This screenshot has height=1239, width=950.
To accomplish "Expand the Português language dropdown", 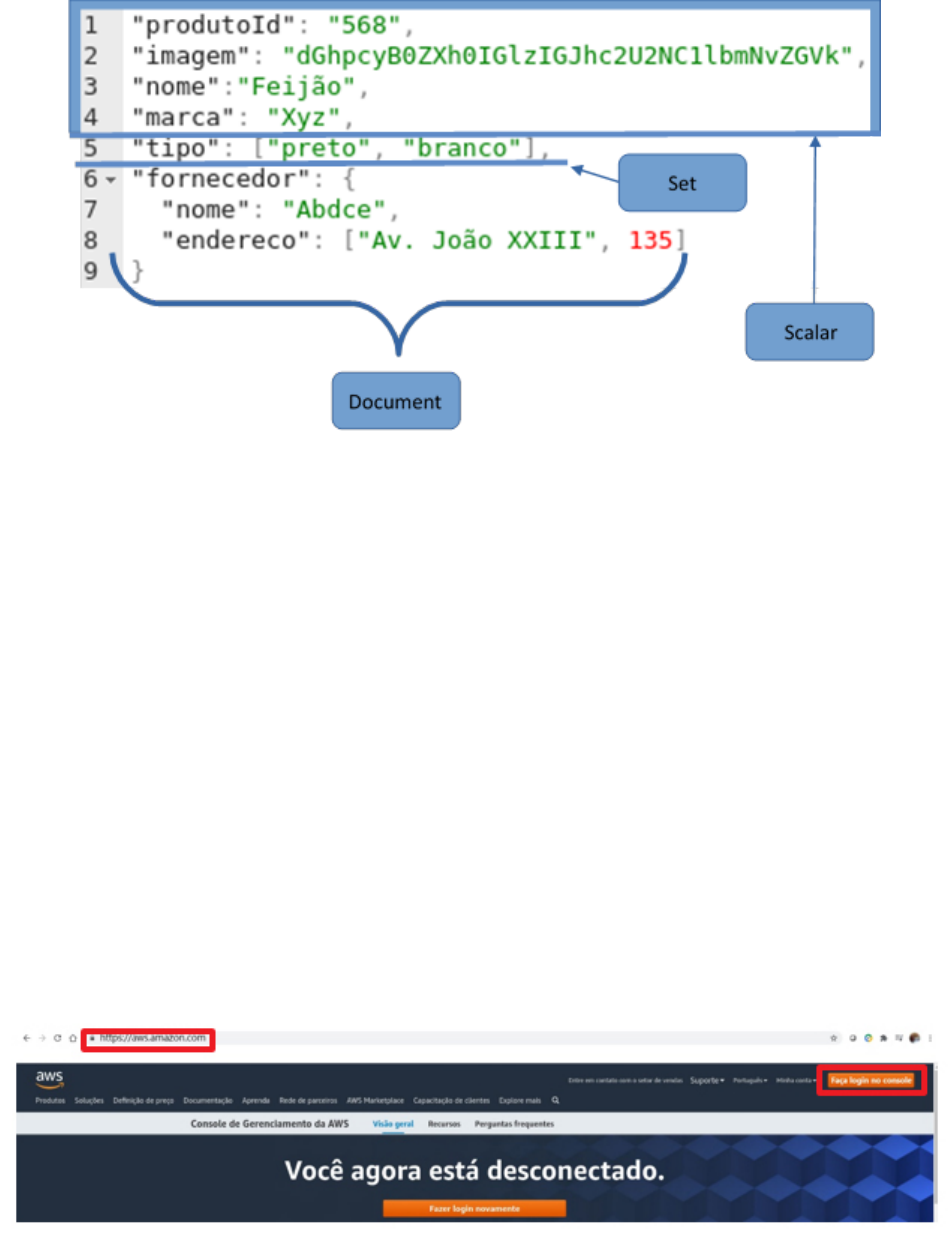I will 750,1081.
